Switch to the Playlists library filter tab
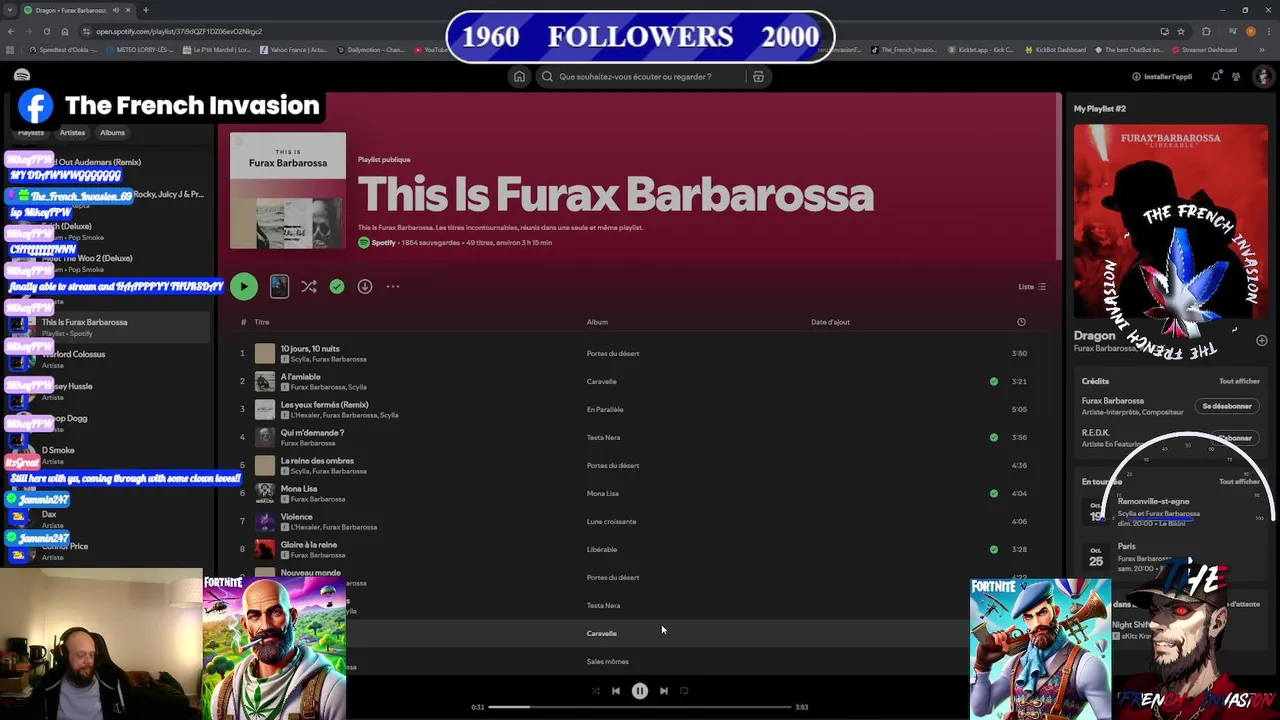 point(30,133)
